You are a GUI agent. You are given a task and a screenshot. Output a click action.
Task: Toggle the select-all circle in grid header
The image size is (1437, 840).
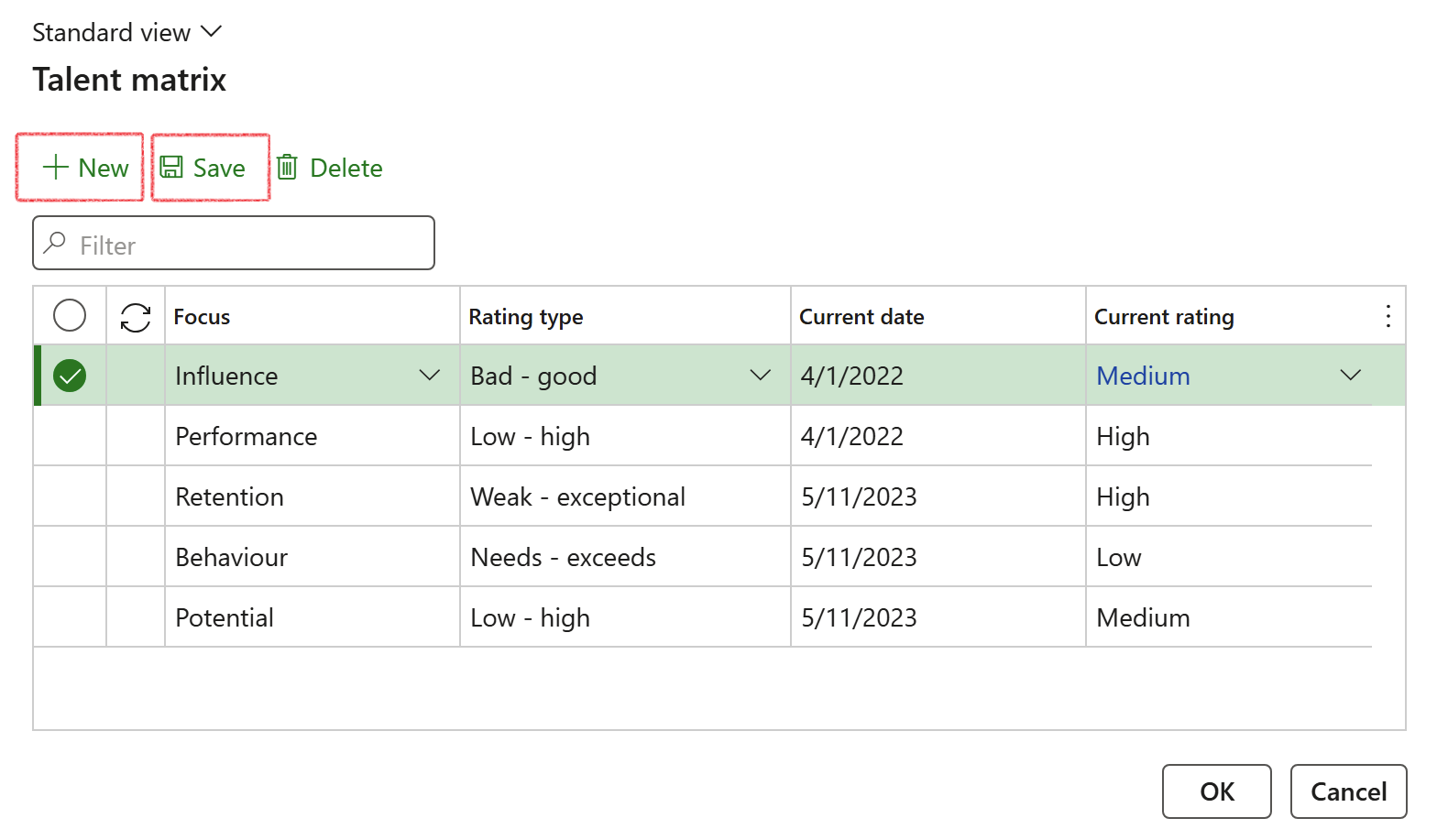pos(70,316)
